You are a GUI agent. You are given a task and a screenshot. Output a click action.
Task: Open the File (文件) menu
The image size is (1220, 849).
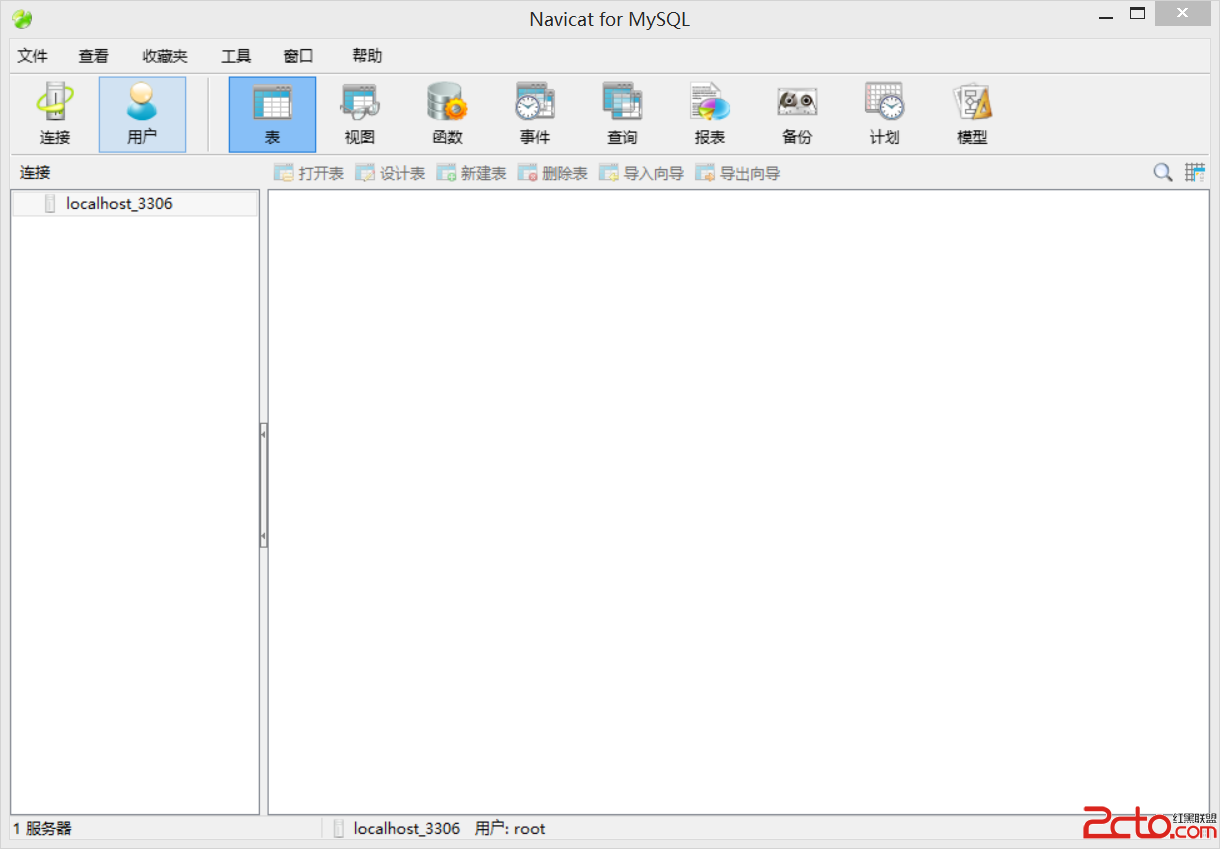coord(33,56)
